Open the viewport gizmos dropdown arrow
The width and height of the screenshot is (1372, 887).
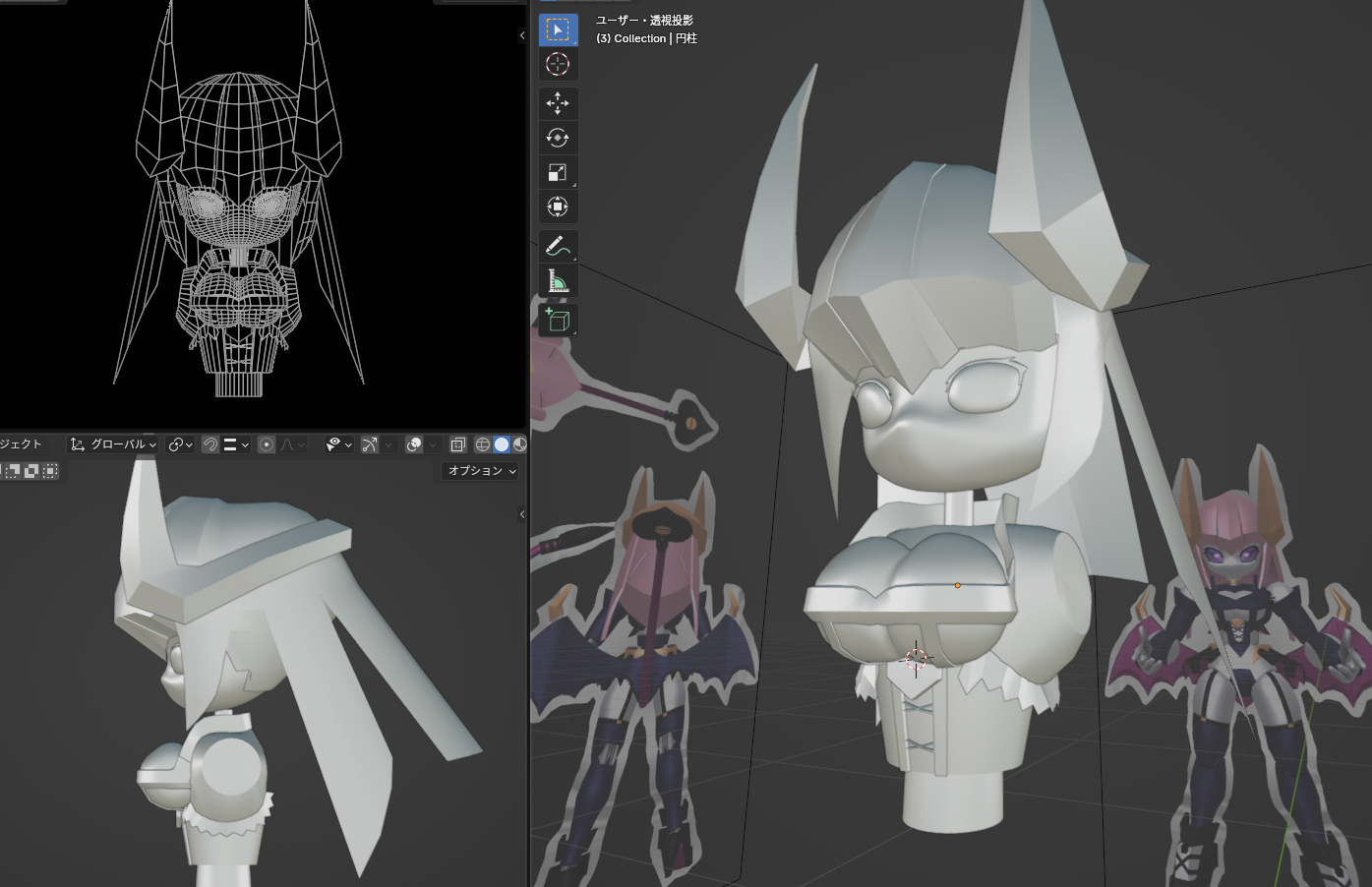click(x=388, y=444)
